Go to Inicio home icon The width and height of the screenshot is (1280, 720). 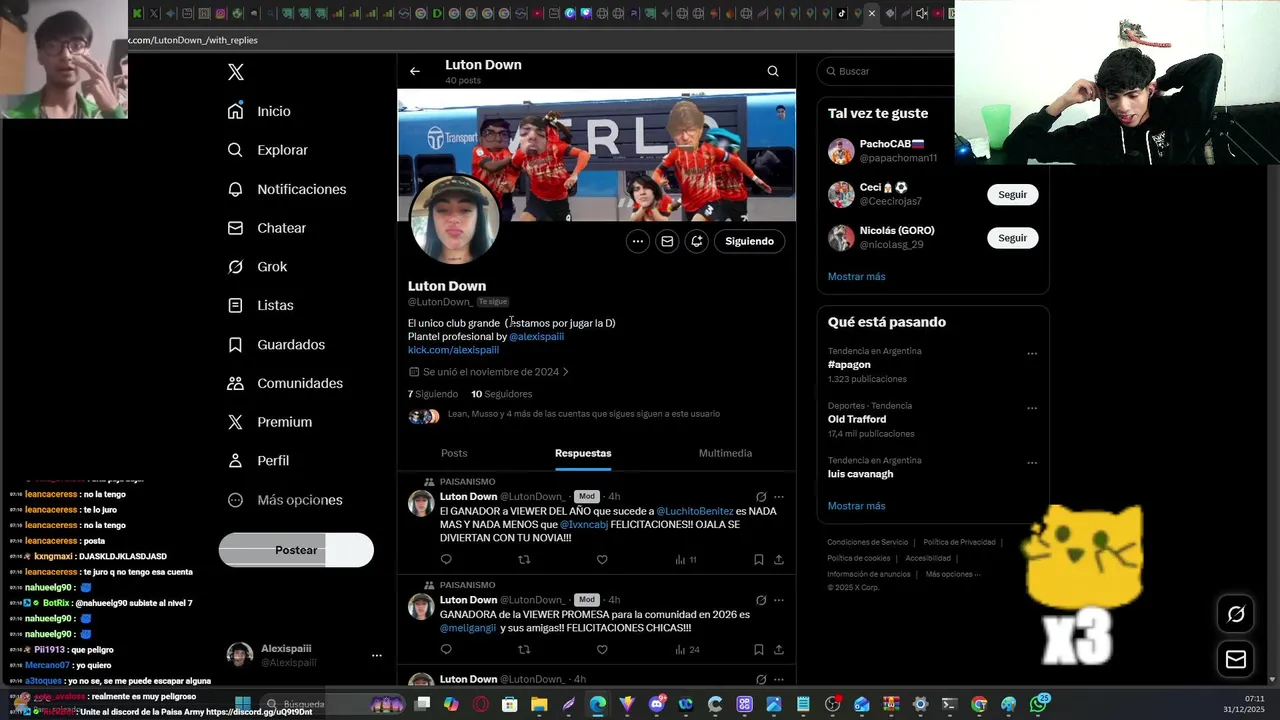pyautogui.click(x=235, y=111)
